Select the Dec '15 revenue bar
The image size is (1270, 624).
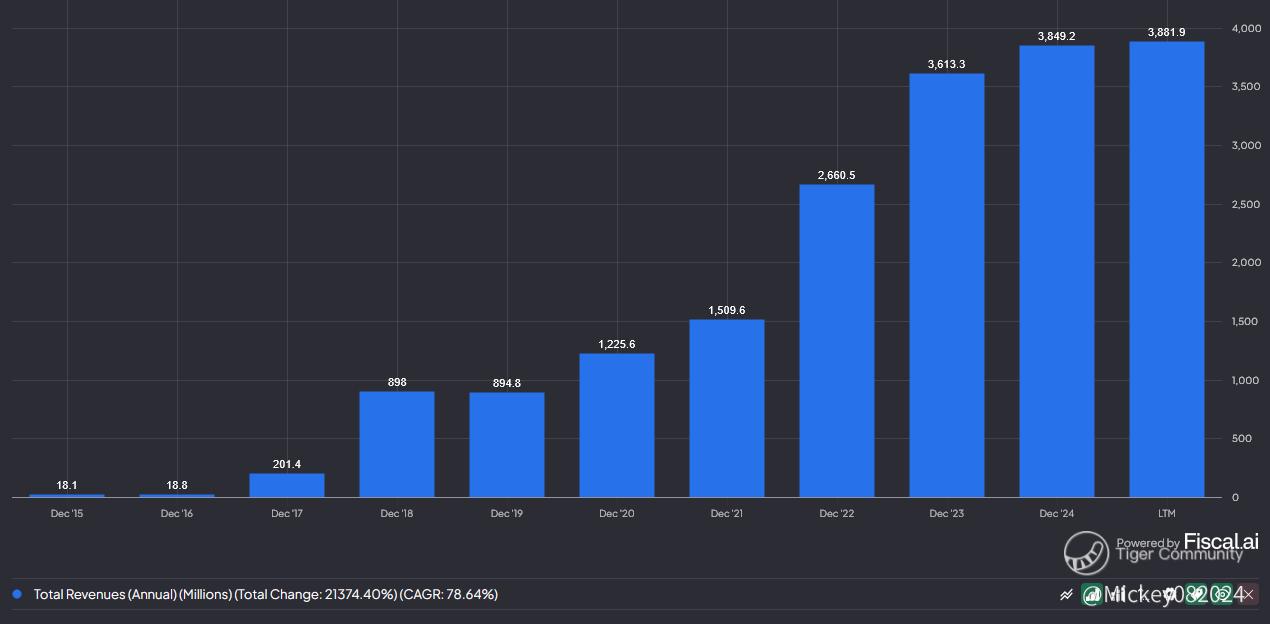click(x=67, y=495)
